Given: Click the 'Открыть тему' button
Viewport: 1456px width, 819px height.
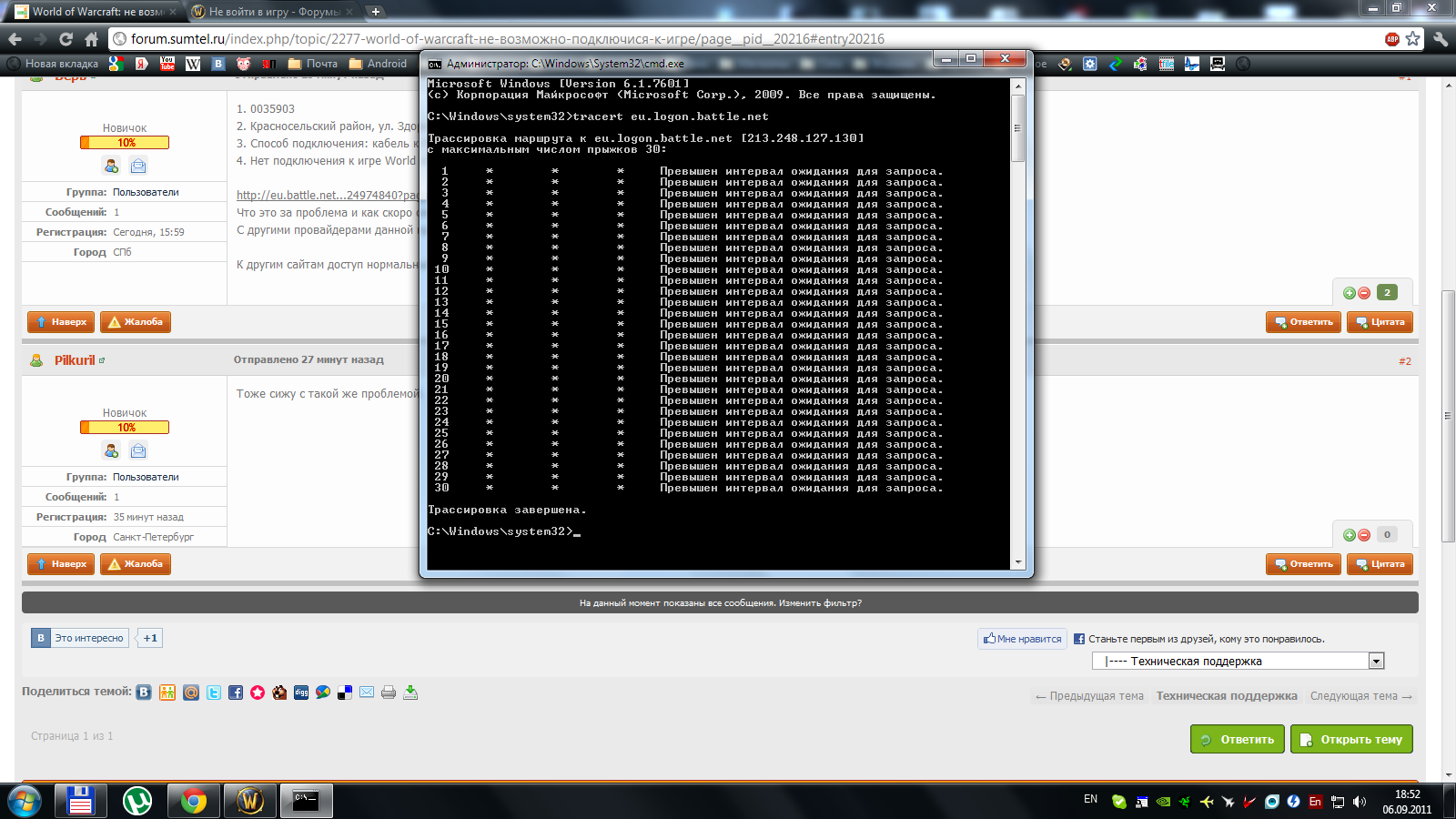Looking at the screenshot, I should pos(1352,739).
